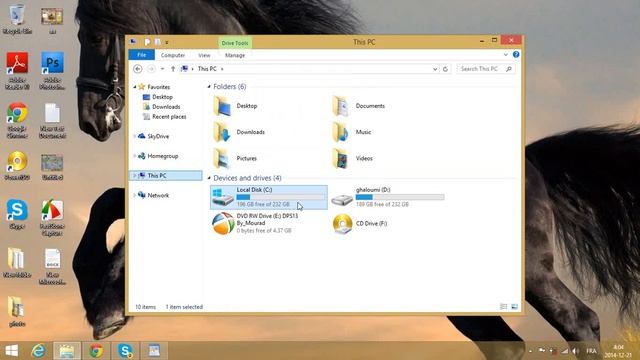The image size is (640, 360).
Task: Open the Computer ribbon tab
Action: click(173, 55)
